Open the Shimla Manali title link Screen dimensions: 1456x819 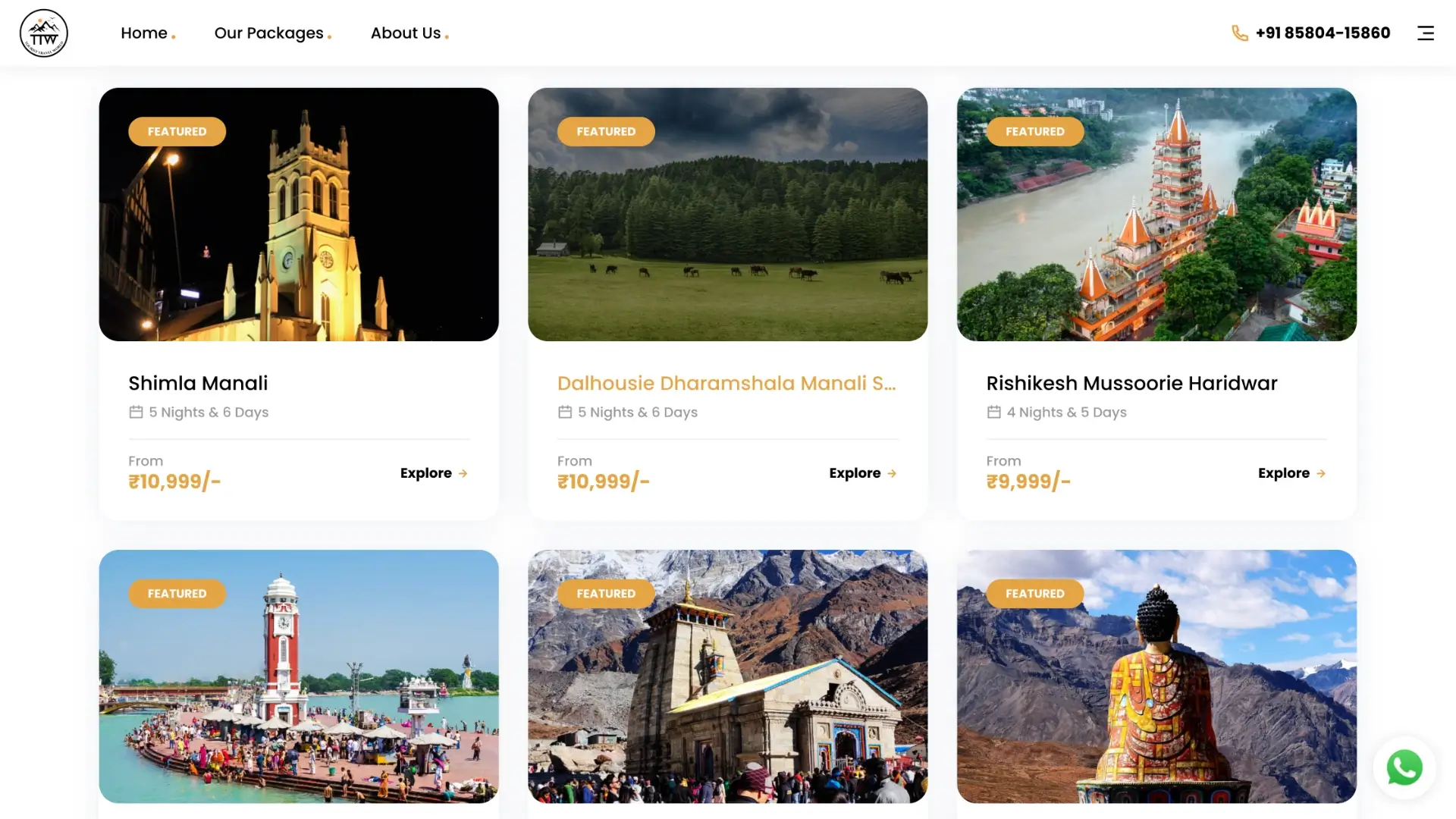tap(198, 383)
